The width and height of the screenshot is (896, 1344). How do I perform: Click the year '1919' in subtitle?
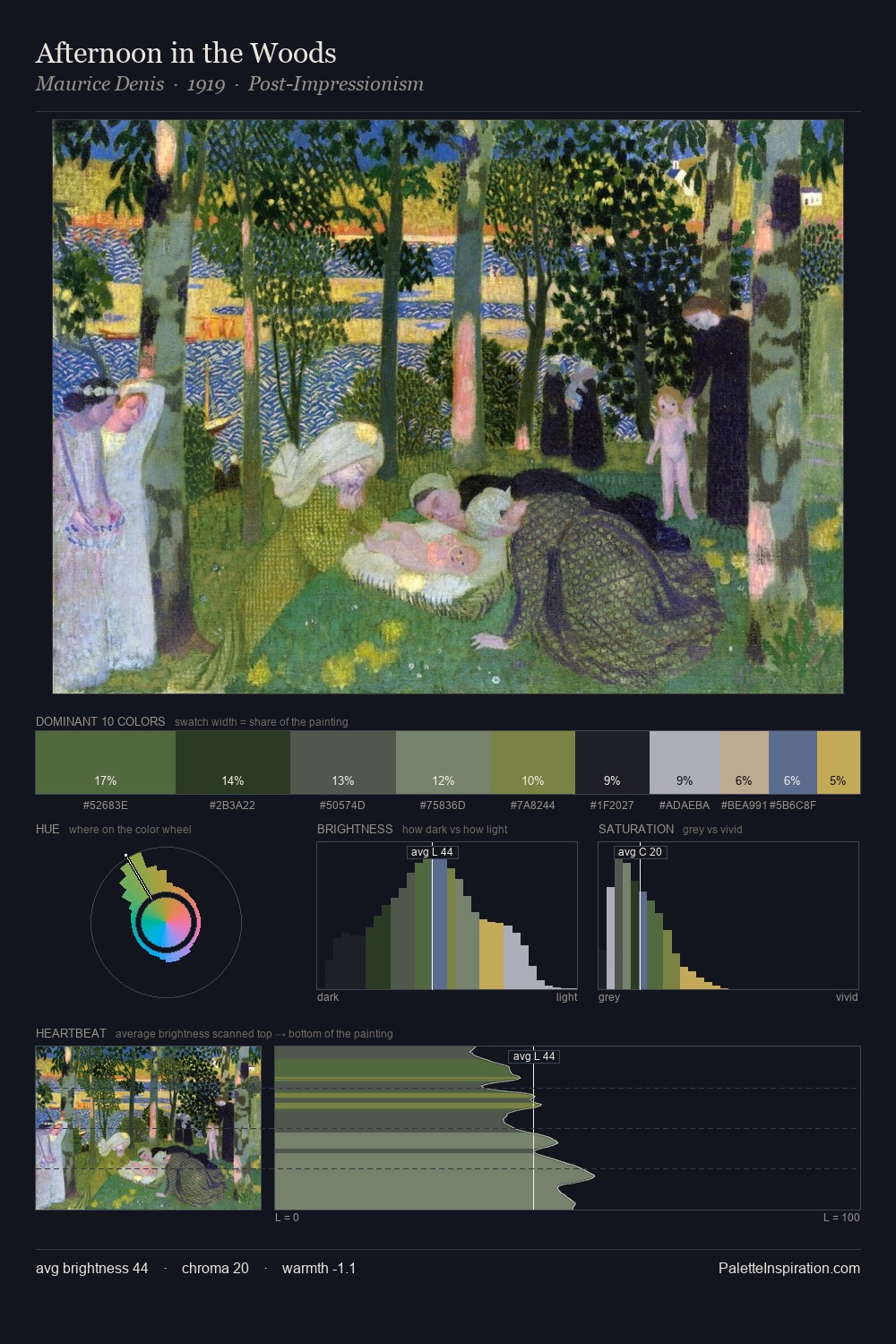click(x=206, y=84)
